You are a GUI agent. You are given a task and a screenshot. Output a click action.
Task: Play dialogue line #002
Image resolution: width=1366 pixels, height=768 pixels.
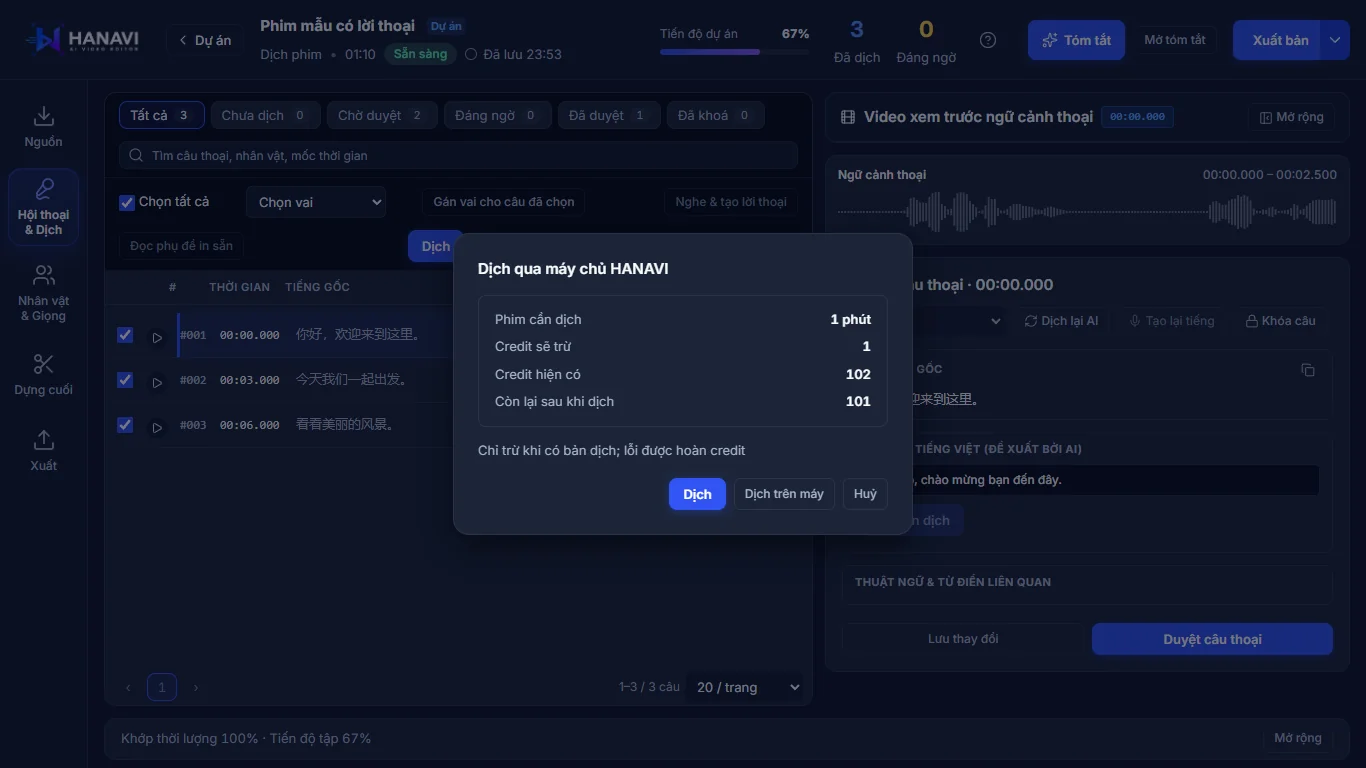click(x=157, y=382)
